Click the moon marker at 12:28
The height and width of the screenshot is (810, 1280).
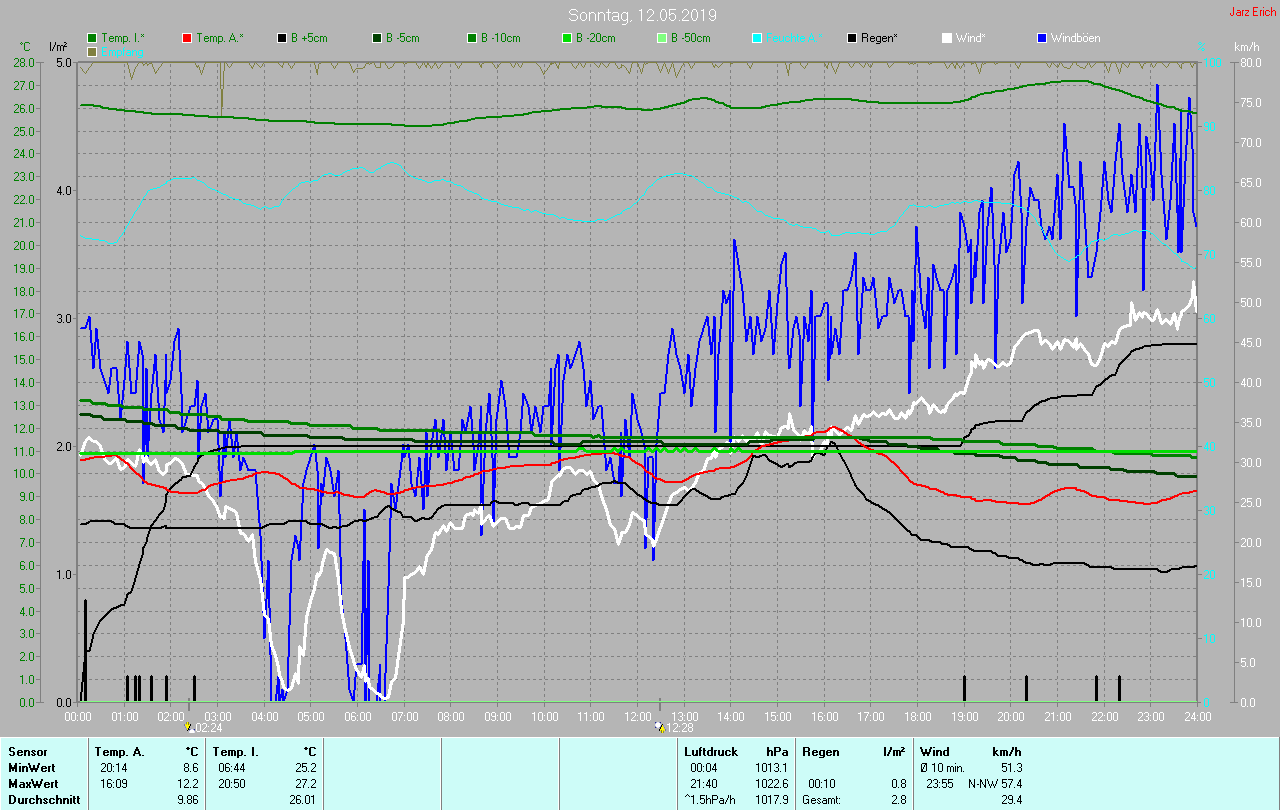tap(659, 728)
